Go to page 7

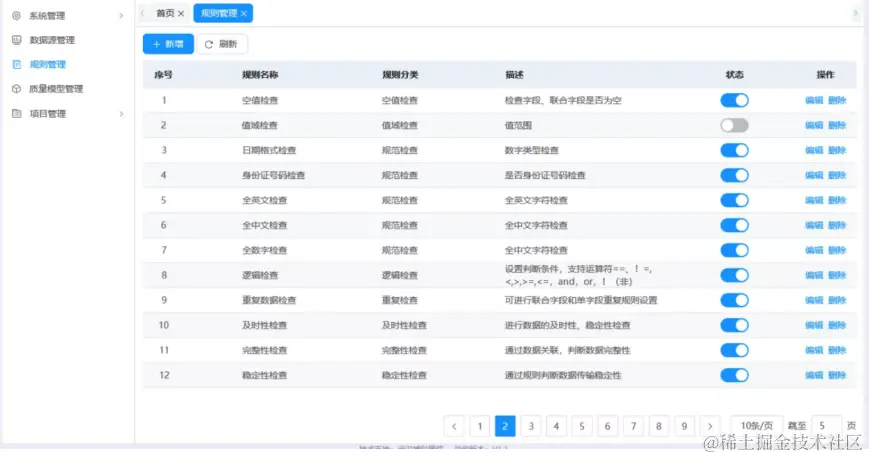point(633,426)
